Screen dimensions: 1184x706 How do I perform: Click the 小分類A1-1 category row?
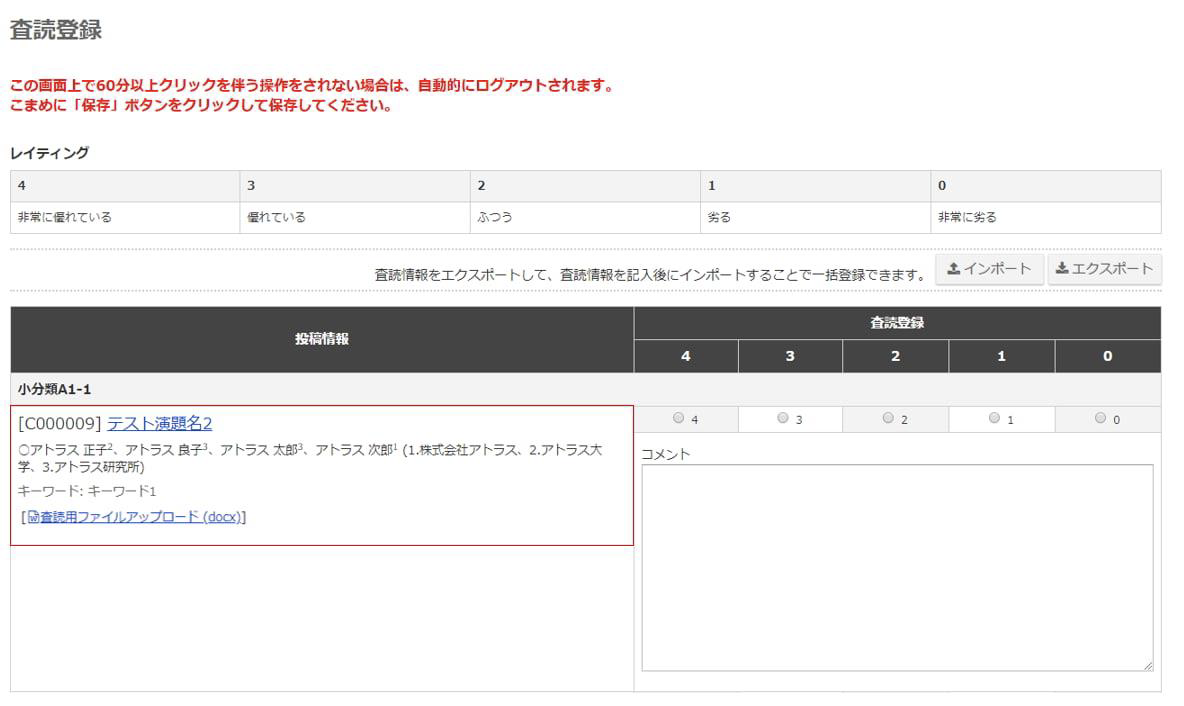(56, 389)
